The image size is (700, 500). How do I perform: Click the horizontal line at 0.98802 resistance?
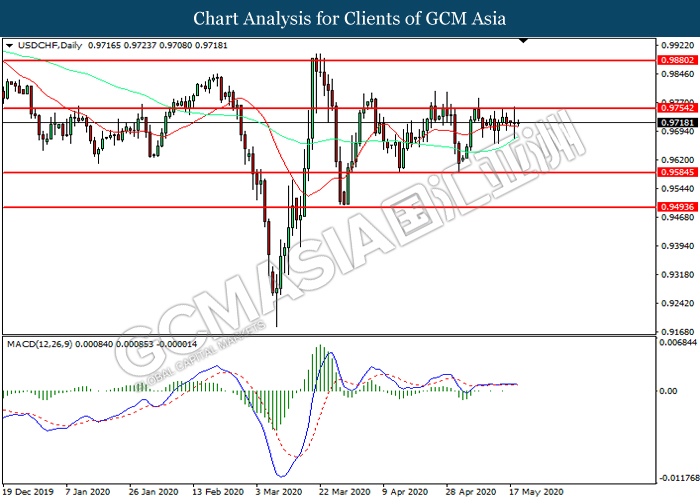(x=329, y=60)
